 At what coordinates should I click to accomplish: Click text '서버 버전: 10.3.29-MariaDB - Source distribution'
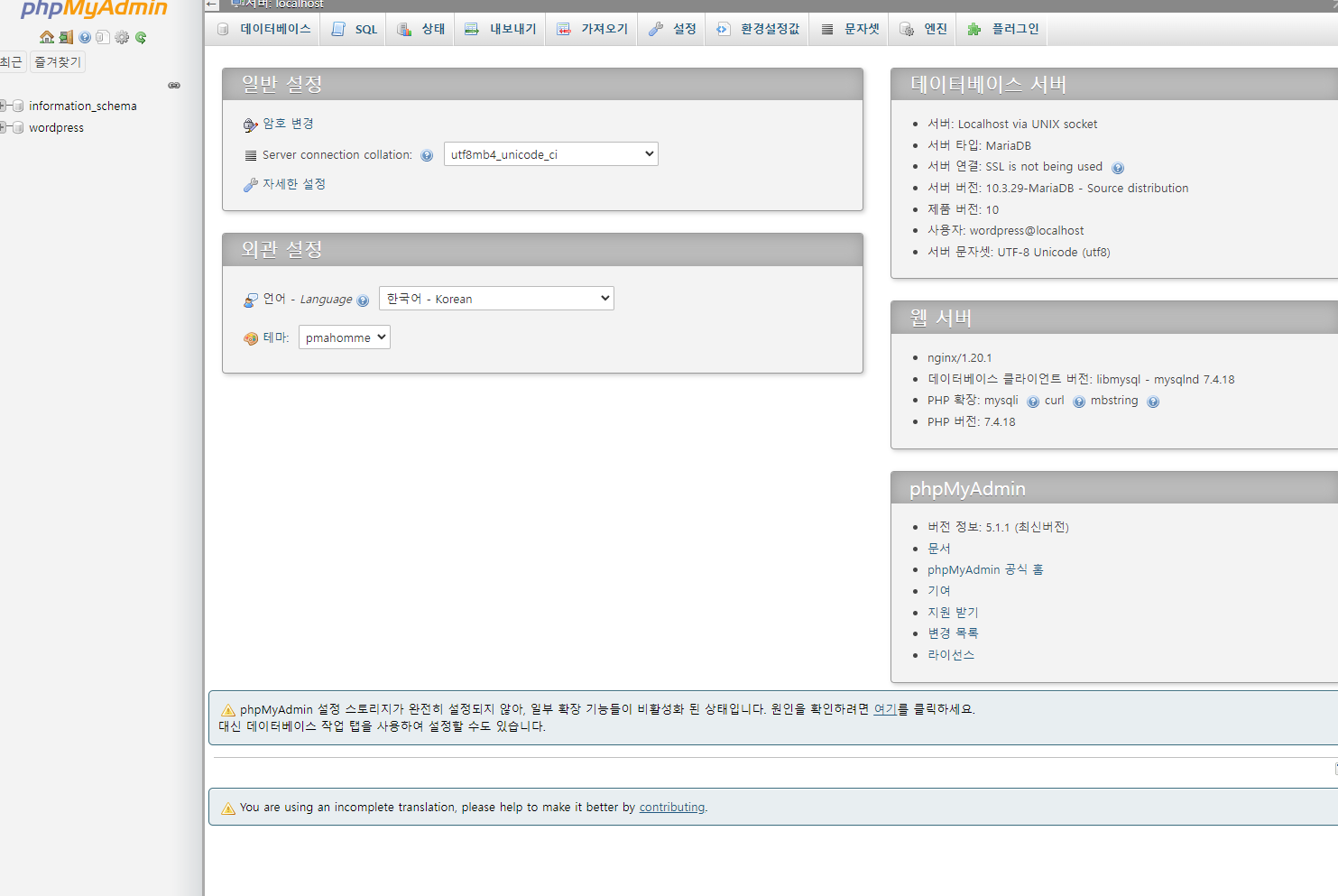[x=1057, y=189]
